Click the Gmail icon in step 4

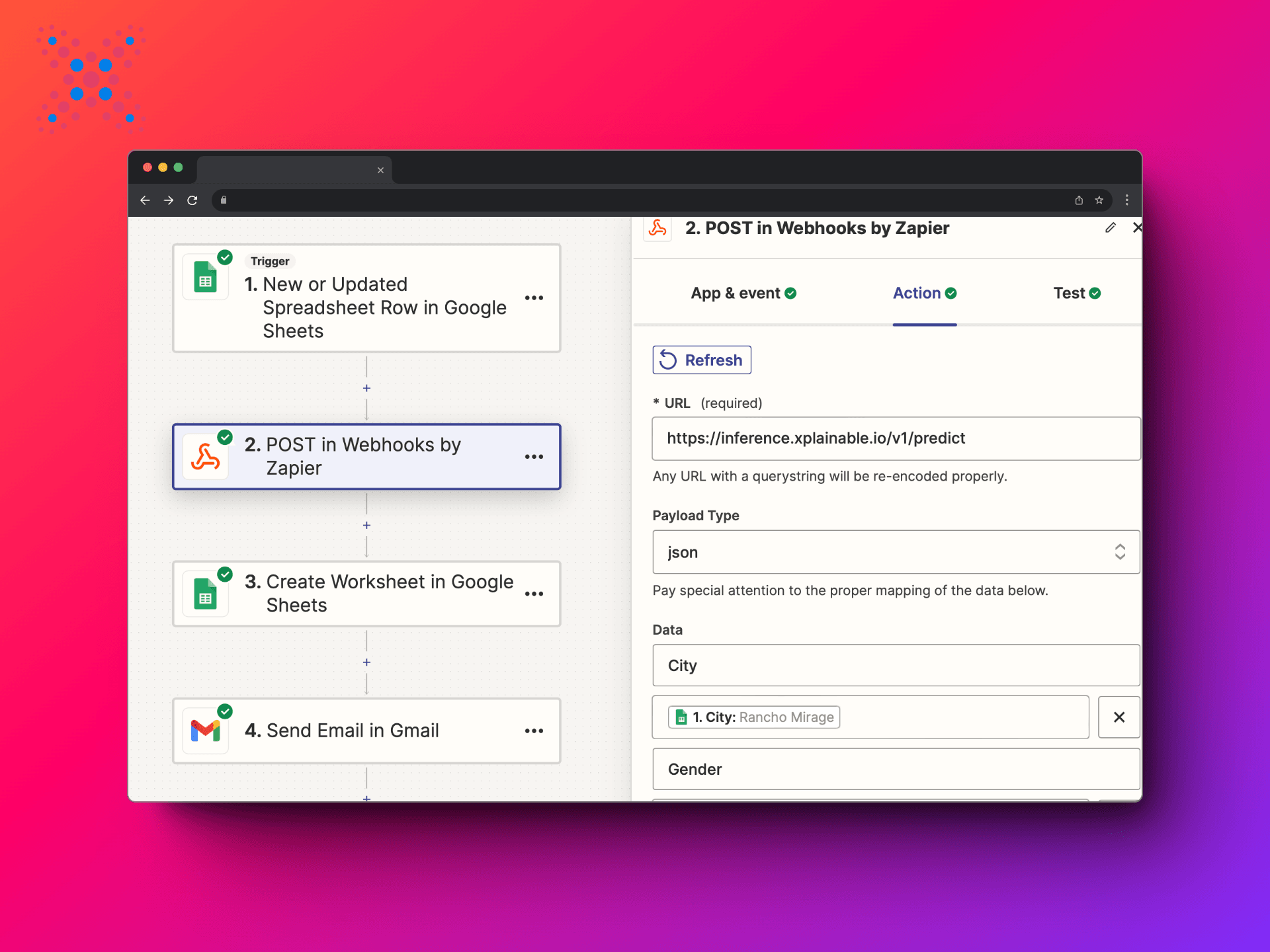pos(206,731)
